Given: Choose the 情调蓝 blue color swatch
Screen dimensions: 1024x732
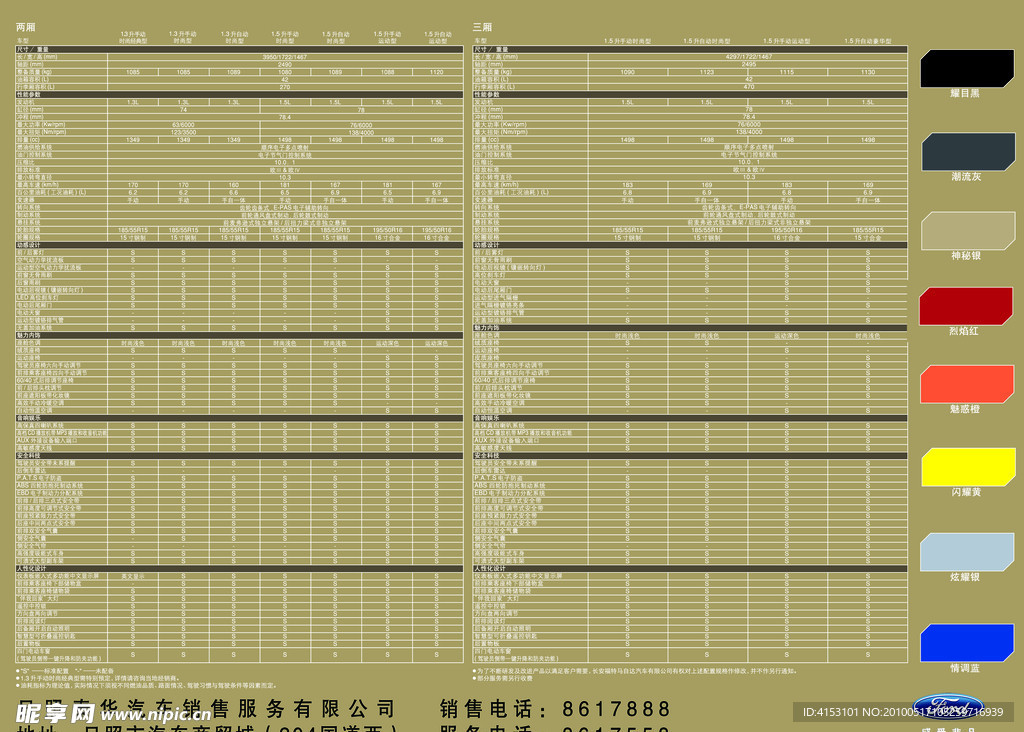Looking at the screenshot, I should (967, 643).
